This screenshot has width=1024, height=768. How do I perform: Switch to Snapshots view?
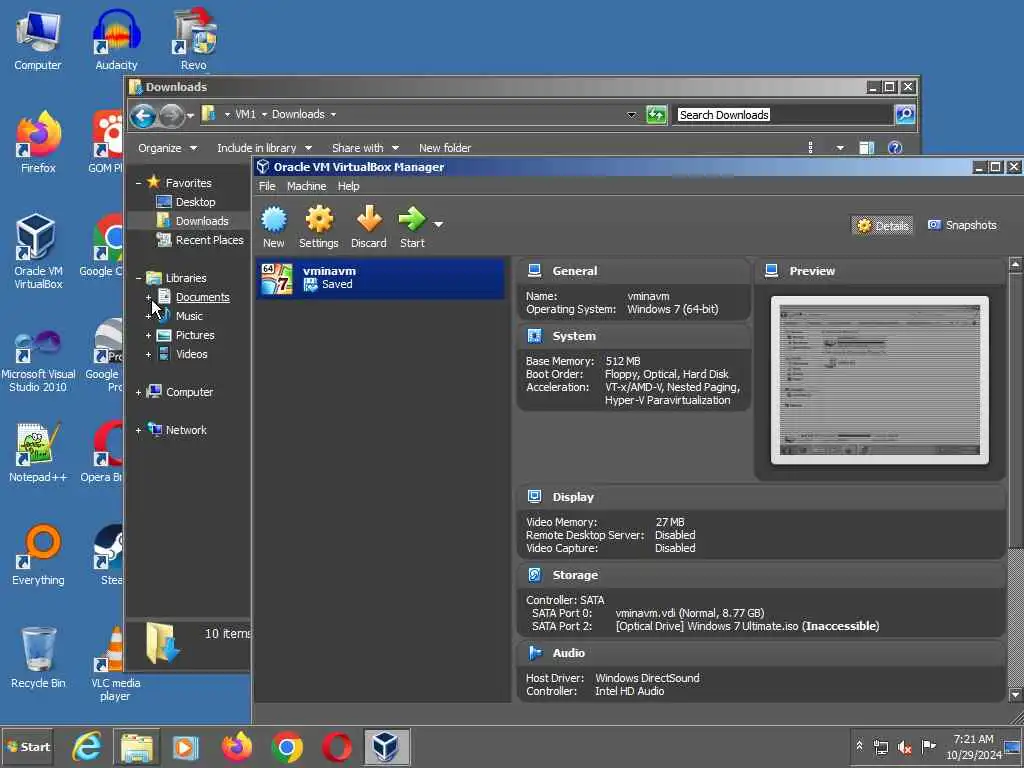[x=962, y=225]
